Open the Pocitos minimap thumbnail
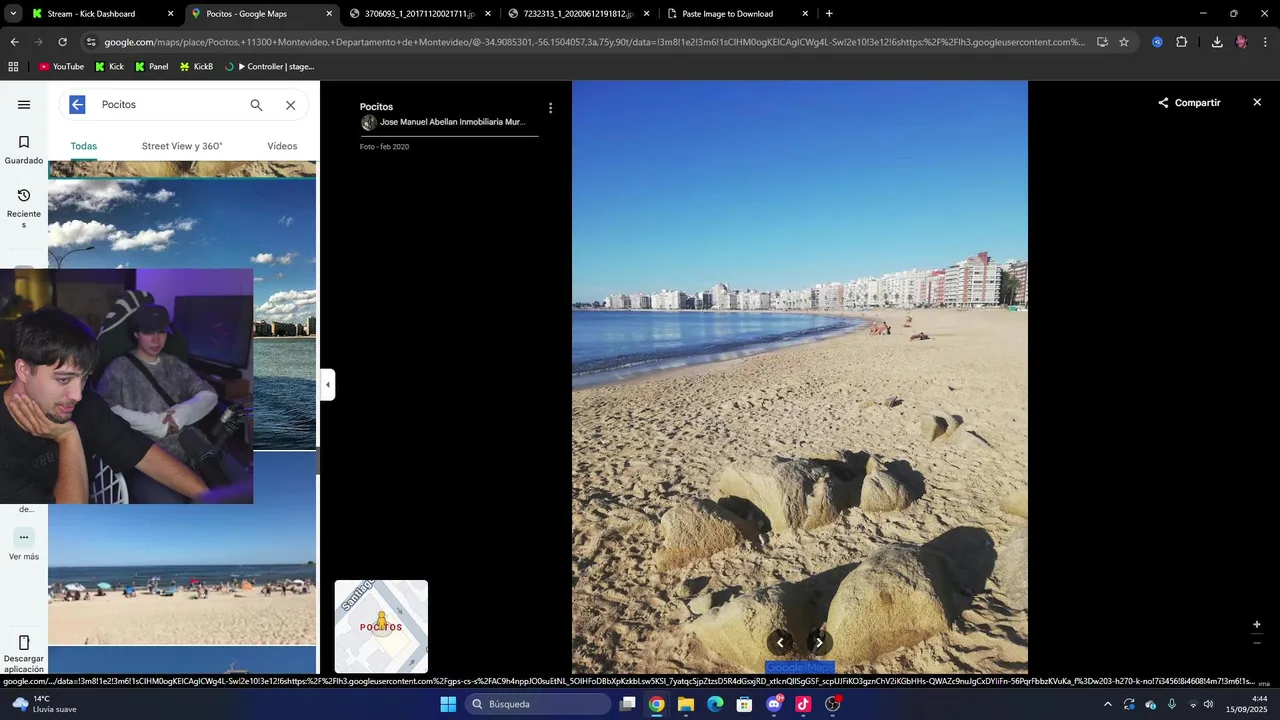Screen dimensions: 1280x720 [x=381, y=626]
